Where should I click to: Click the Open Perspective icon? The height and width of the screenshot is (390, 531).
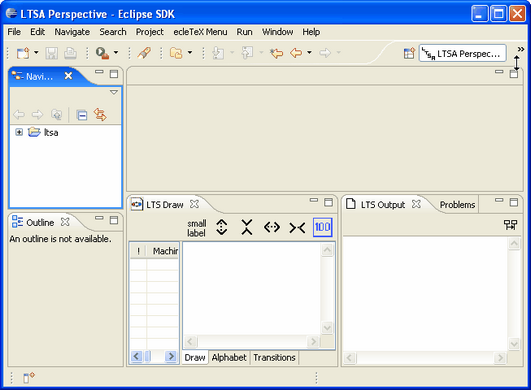[x=409, y=53]
